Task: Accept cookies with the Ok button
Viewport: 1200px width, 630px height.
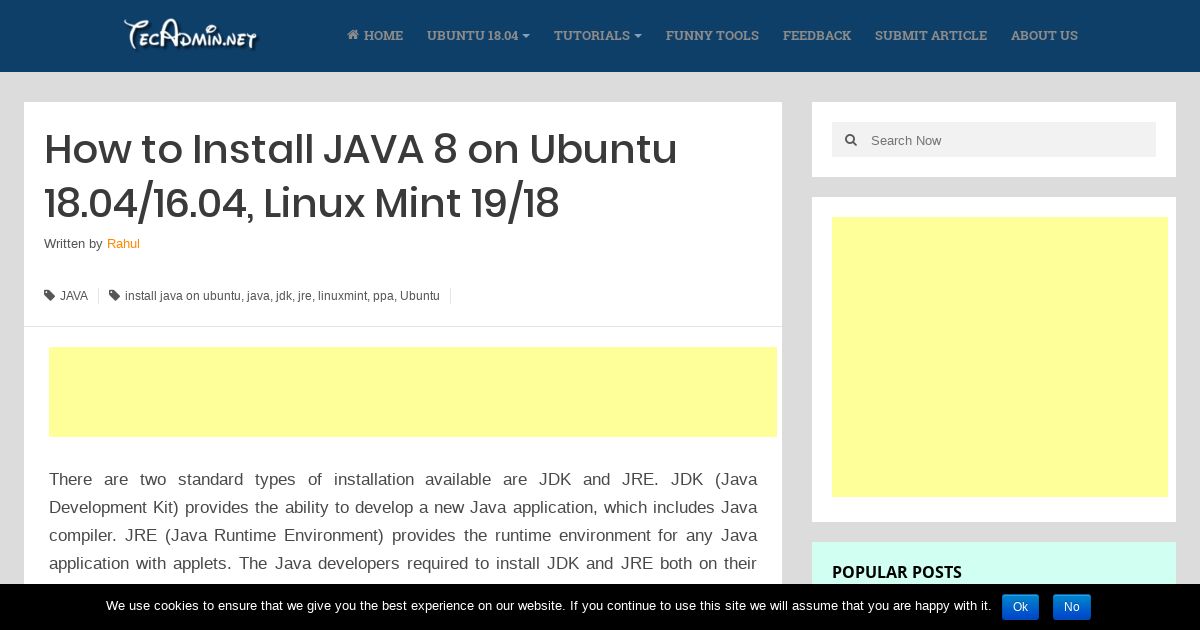Action: 1020,607
